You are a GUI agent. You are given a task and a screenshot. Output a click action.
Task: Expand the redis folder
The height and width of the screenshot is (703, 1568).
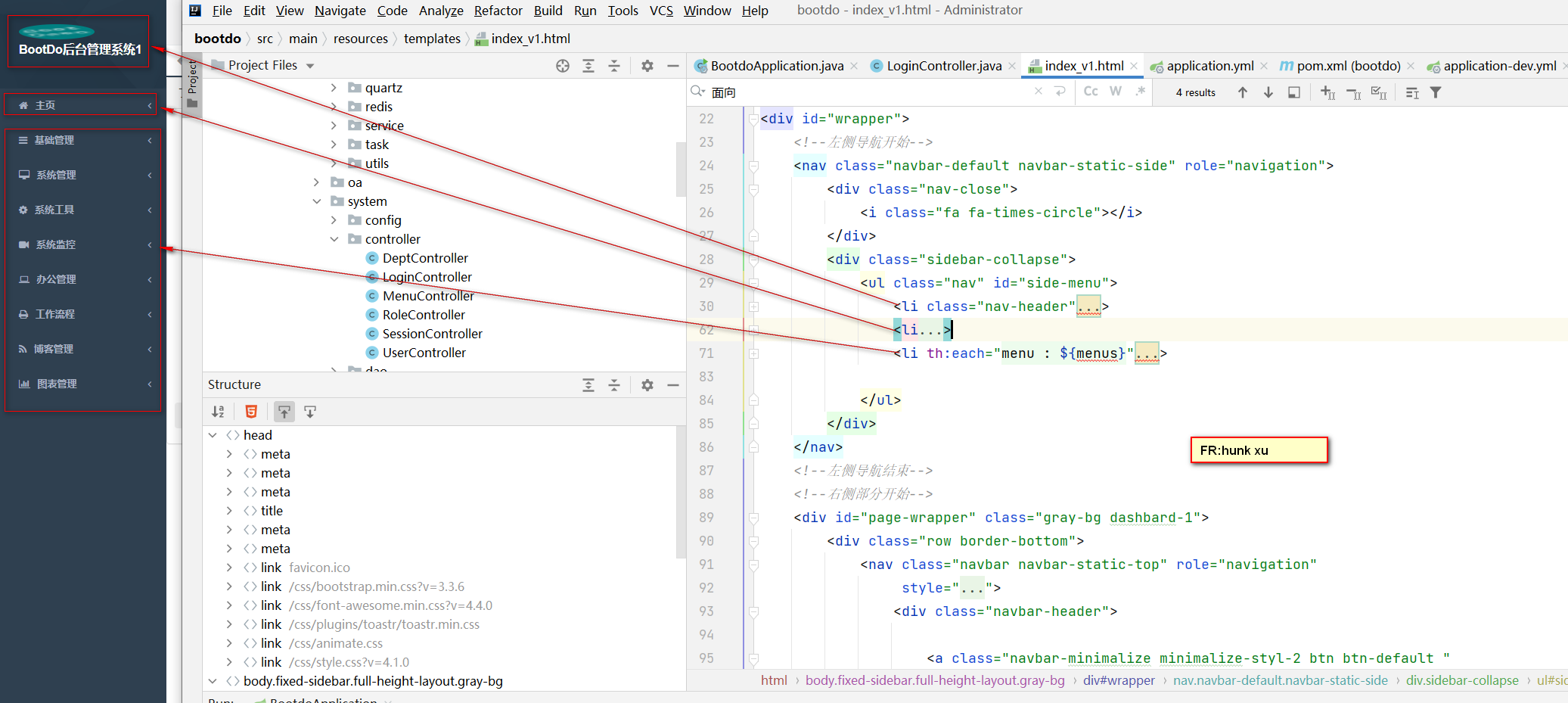[x=334, y=107]
